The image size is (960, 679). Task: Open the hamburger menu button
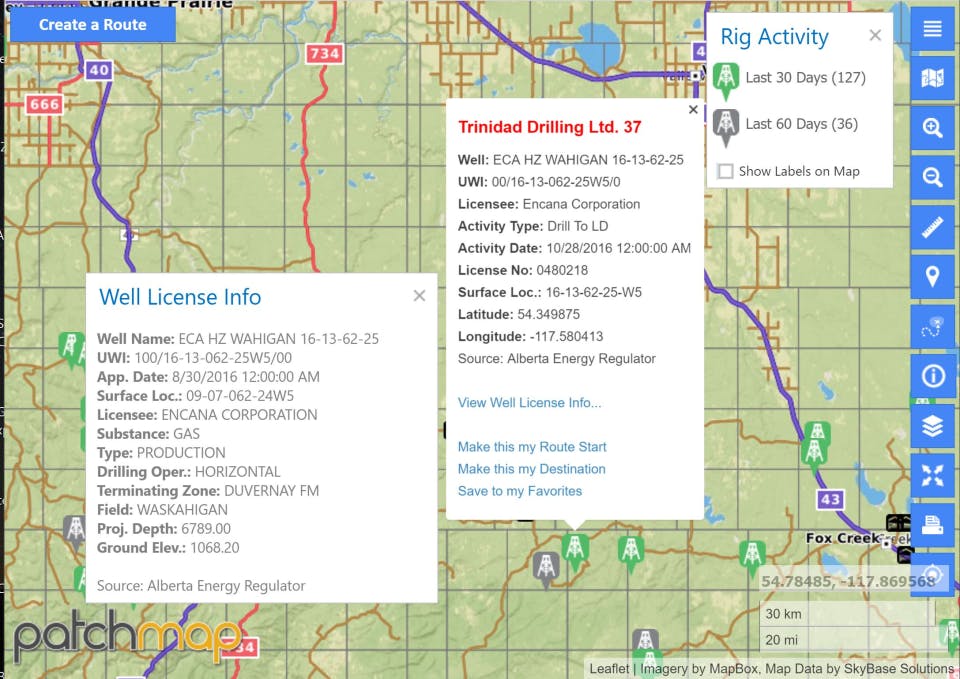932,28
